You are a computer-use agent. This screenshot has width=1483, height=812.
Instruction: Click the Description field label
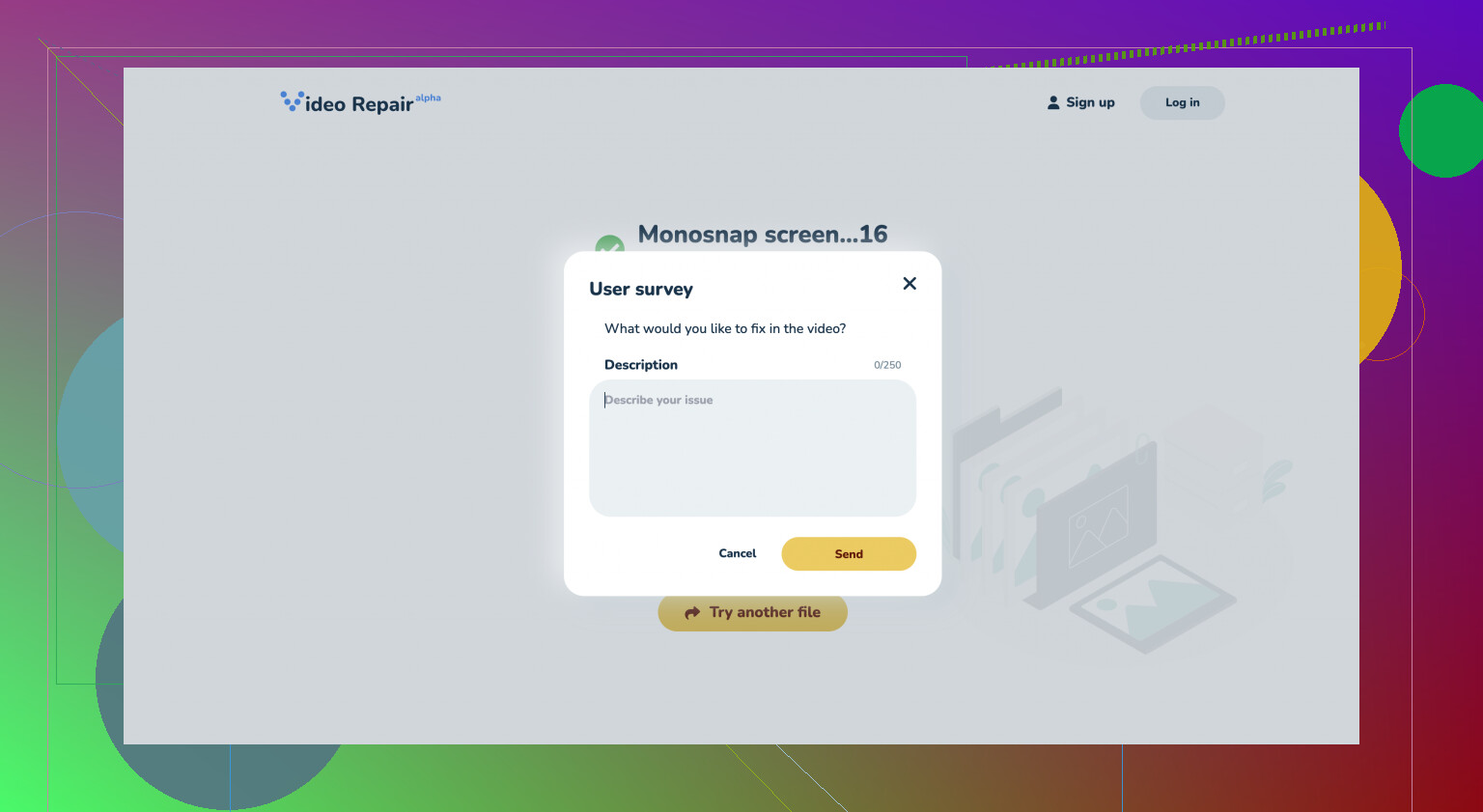tap(641, 365)
